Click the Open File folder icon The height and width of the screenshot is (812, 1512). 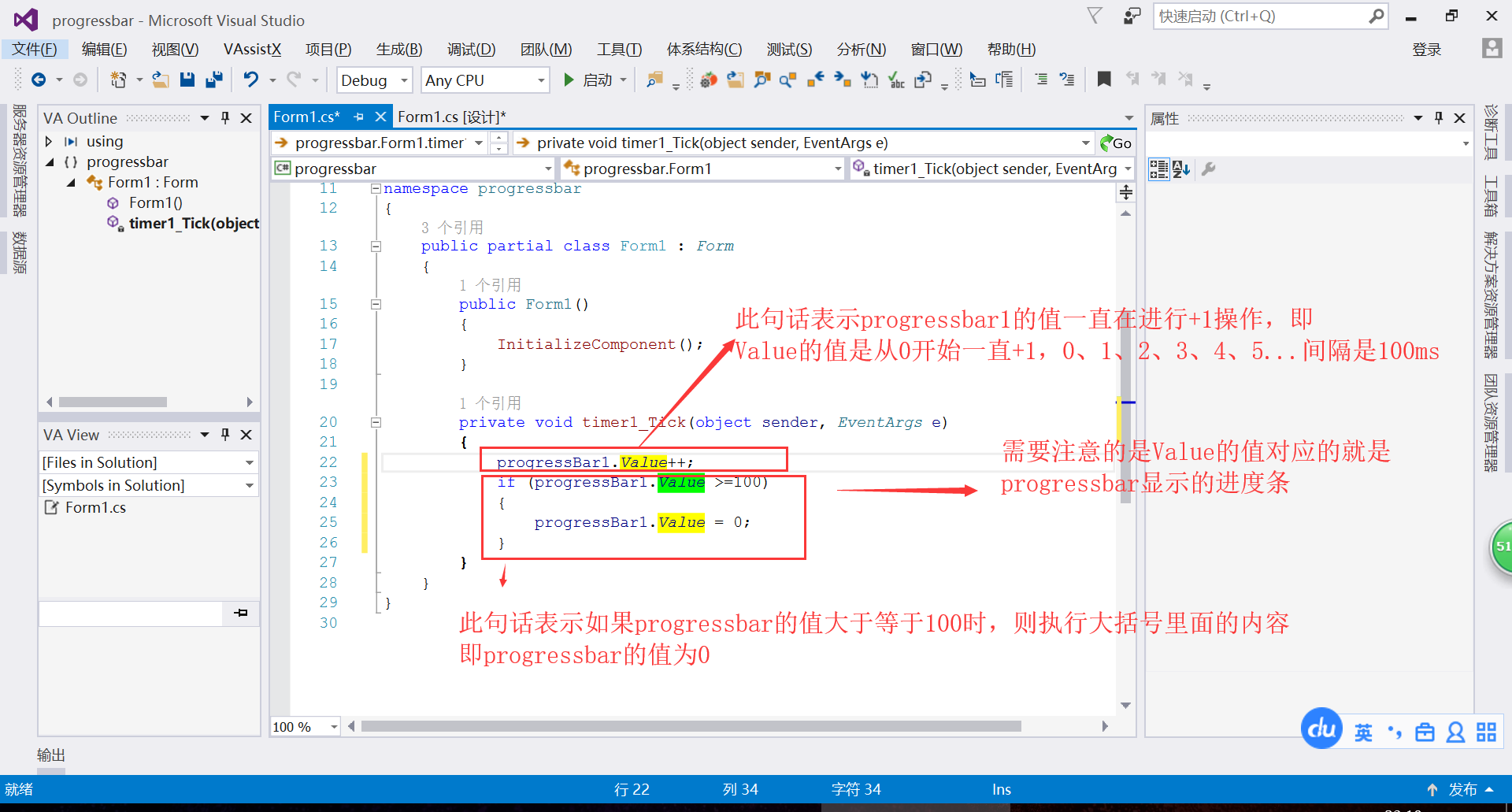161,80
